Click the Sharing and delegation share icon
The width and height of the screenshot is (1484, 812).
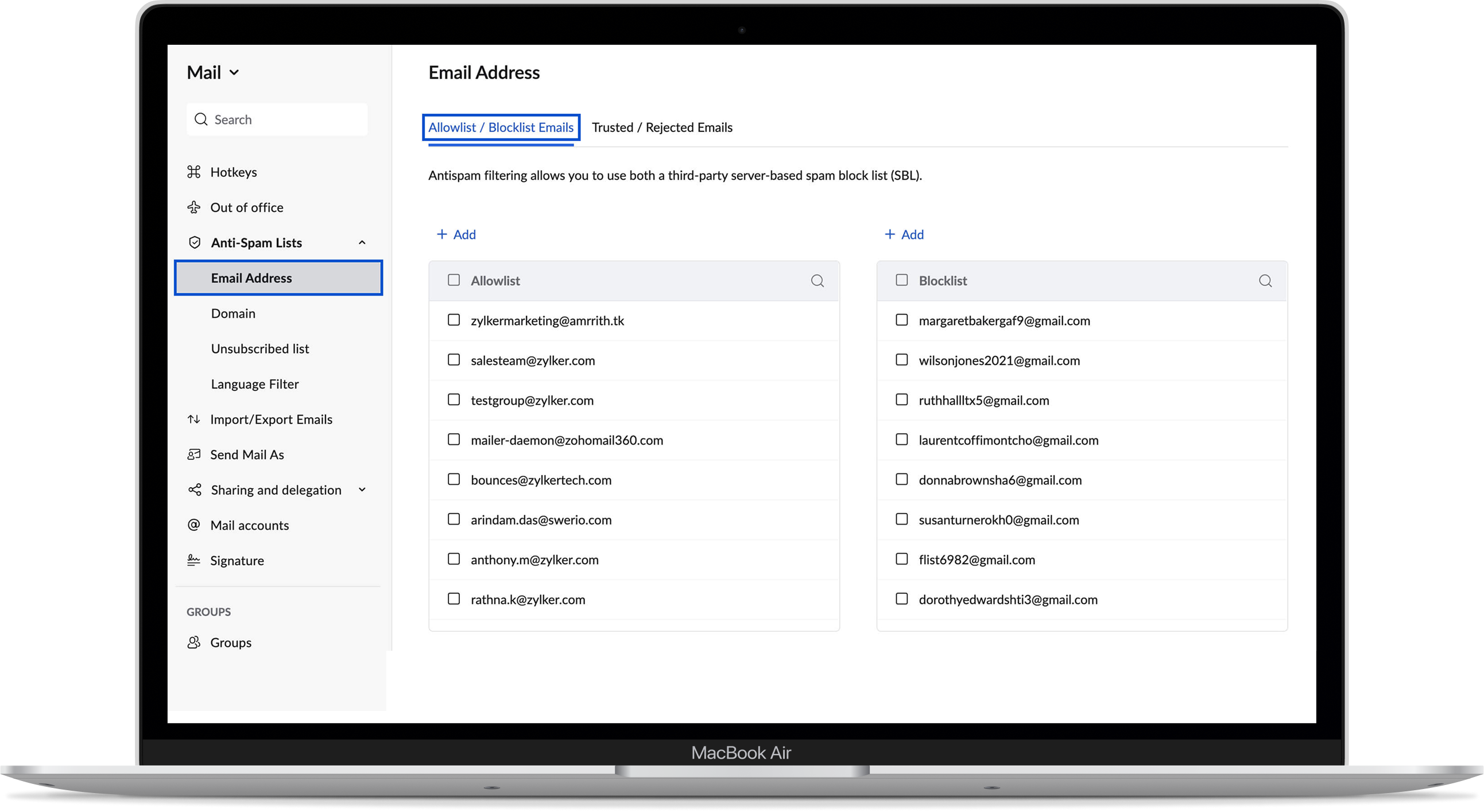(x=195, y=489)
